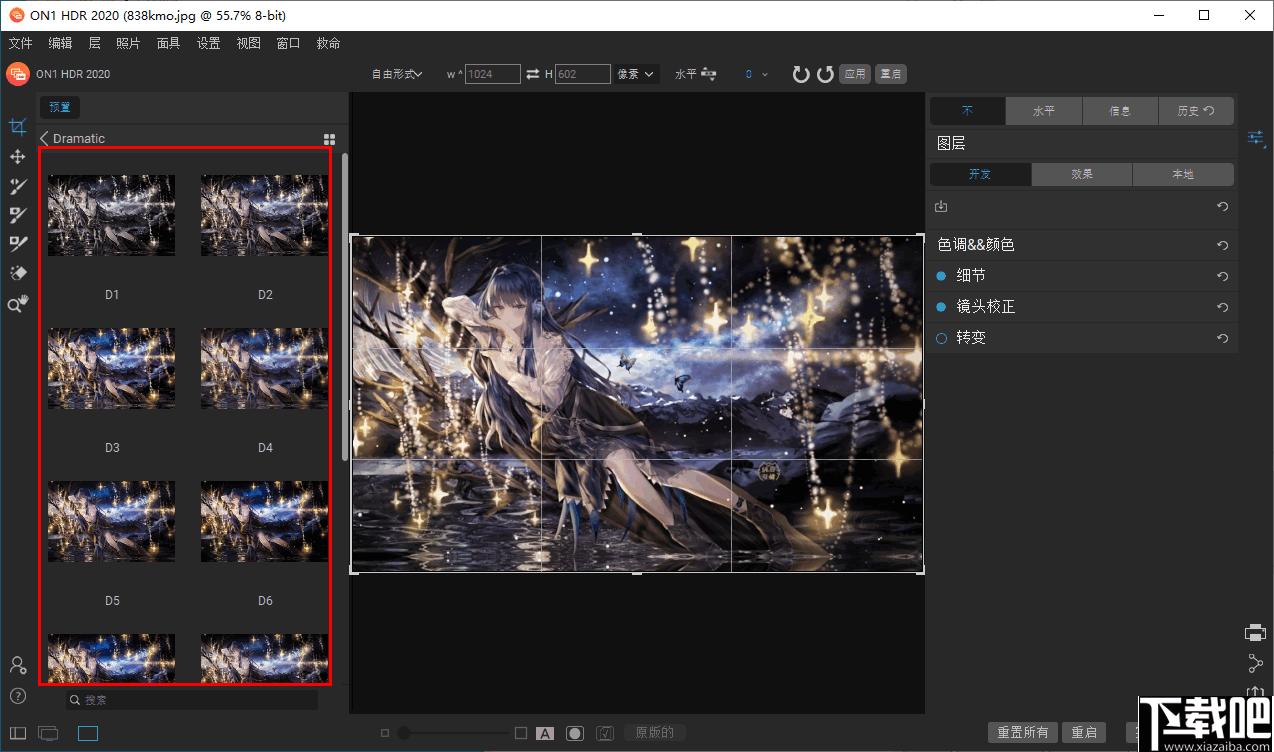Open the 自由形式 crop ratio dropdown
1274x752 pixels.
pyautogui.click(x=397, y=74)
